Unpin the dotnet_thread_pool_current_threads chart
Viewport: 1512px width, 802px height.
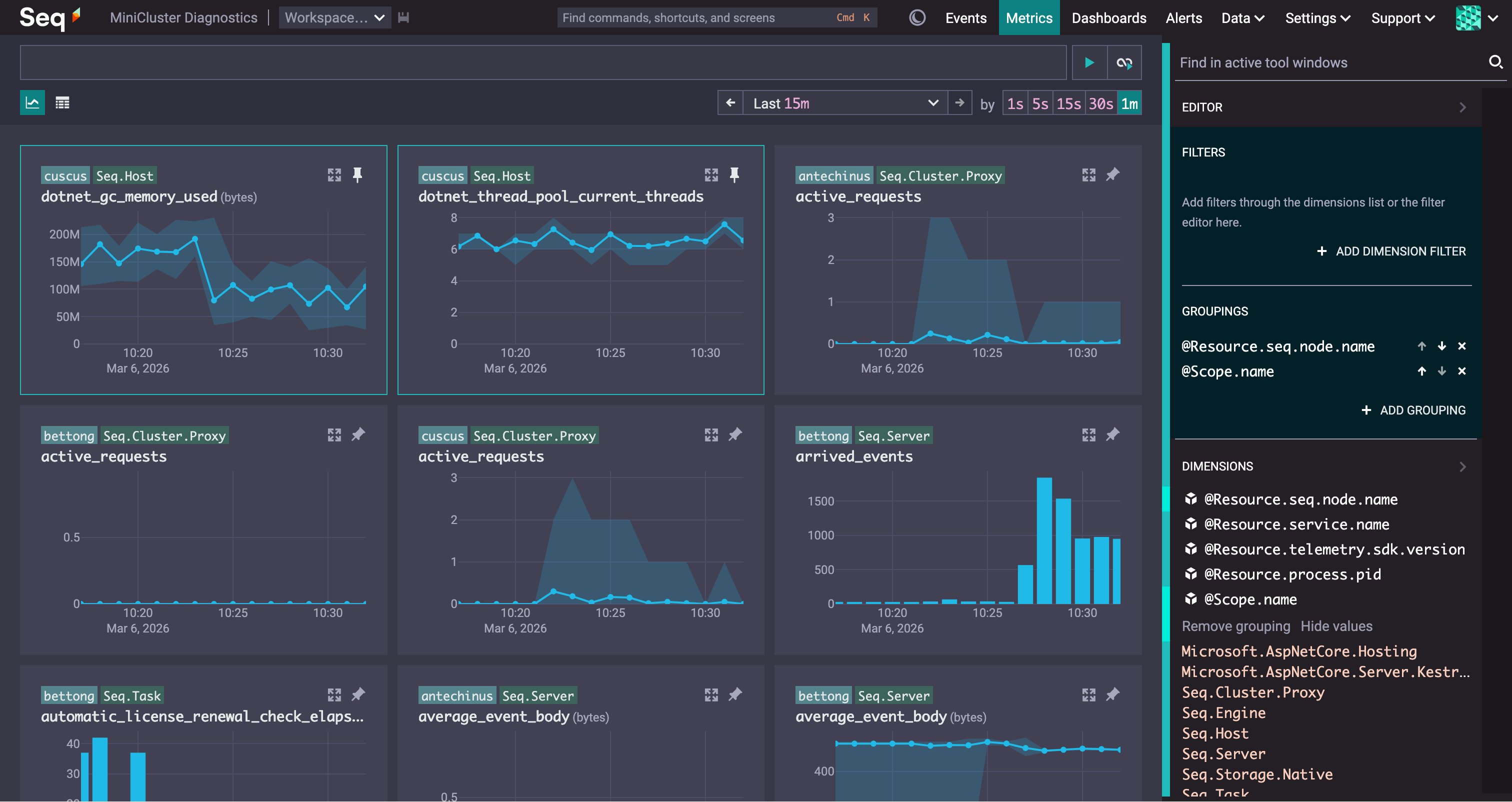[735, 174]
